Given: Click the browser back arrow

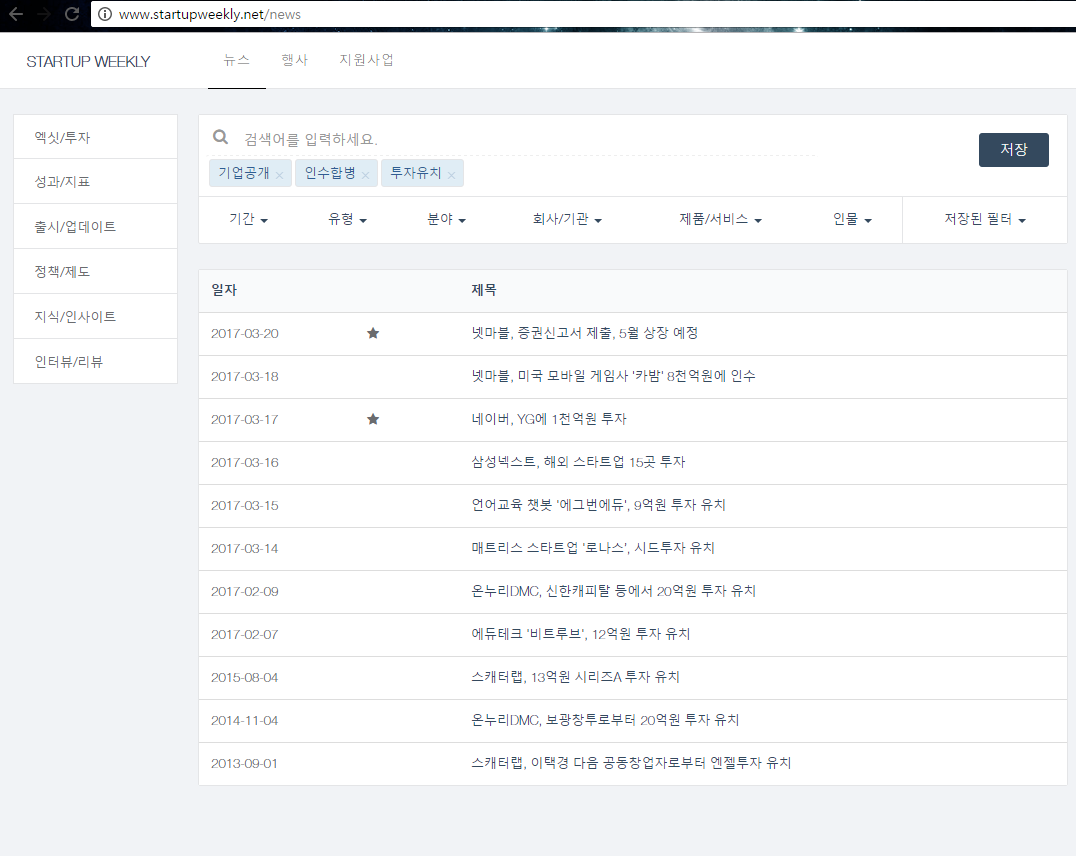Looking at the screenshot, I should coord(16,14).
